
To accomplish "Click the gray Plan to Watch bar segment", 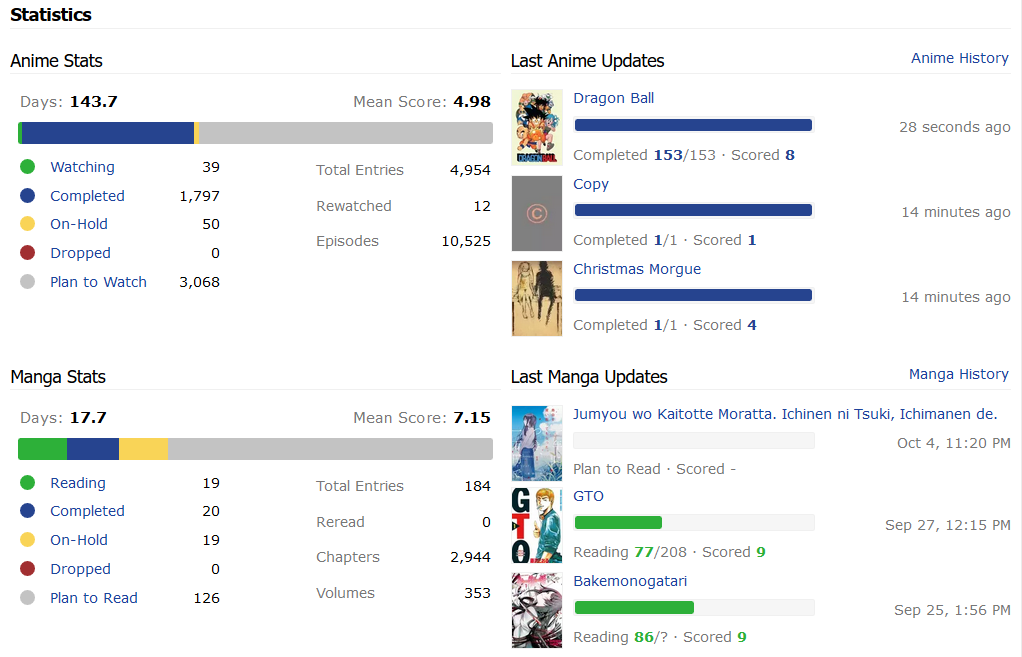I will tap(345, 133).
